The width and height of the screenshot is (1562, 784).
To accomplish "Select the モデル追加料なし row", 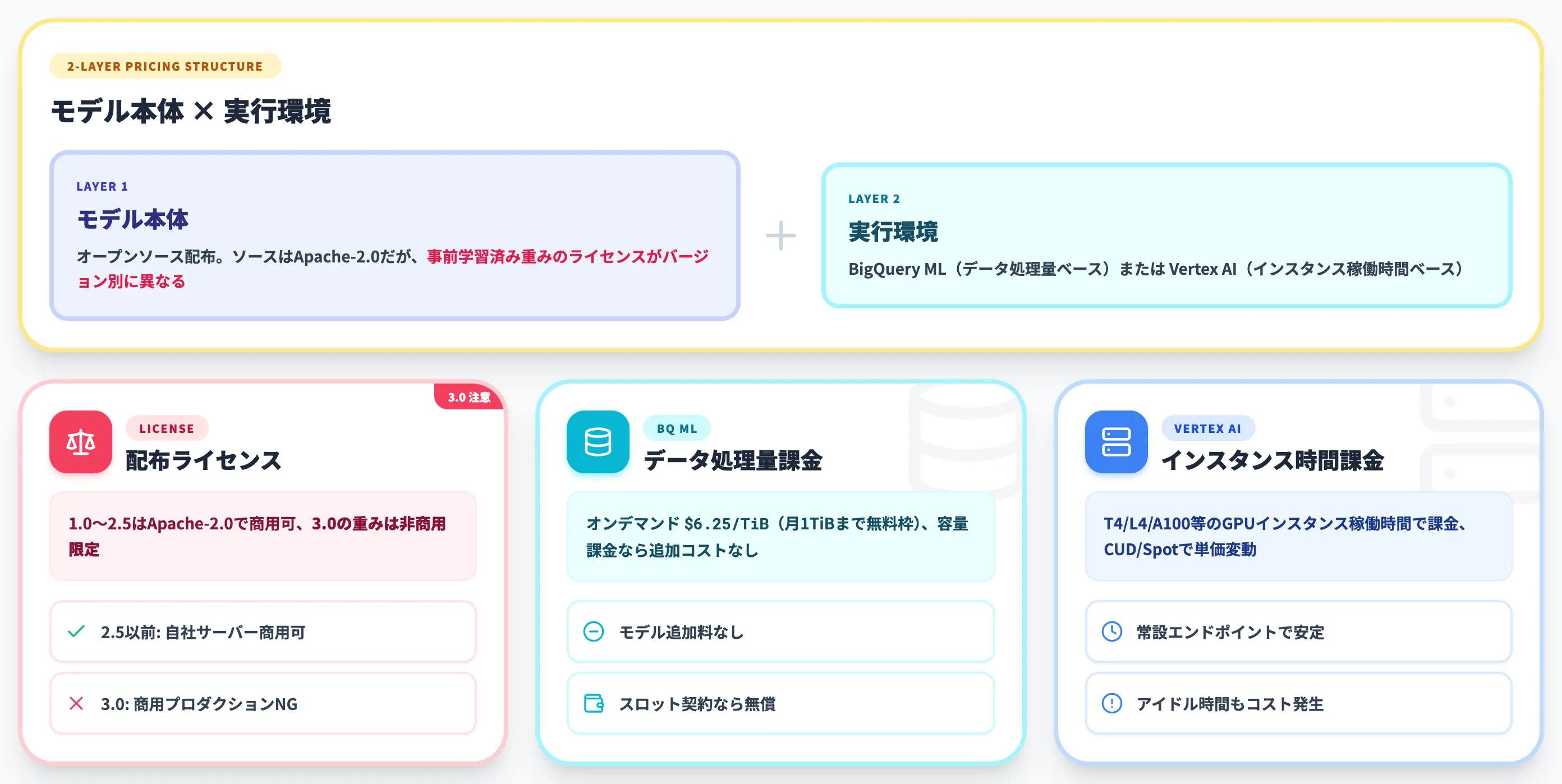I will coord(781,631).
